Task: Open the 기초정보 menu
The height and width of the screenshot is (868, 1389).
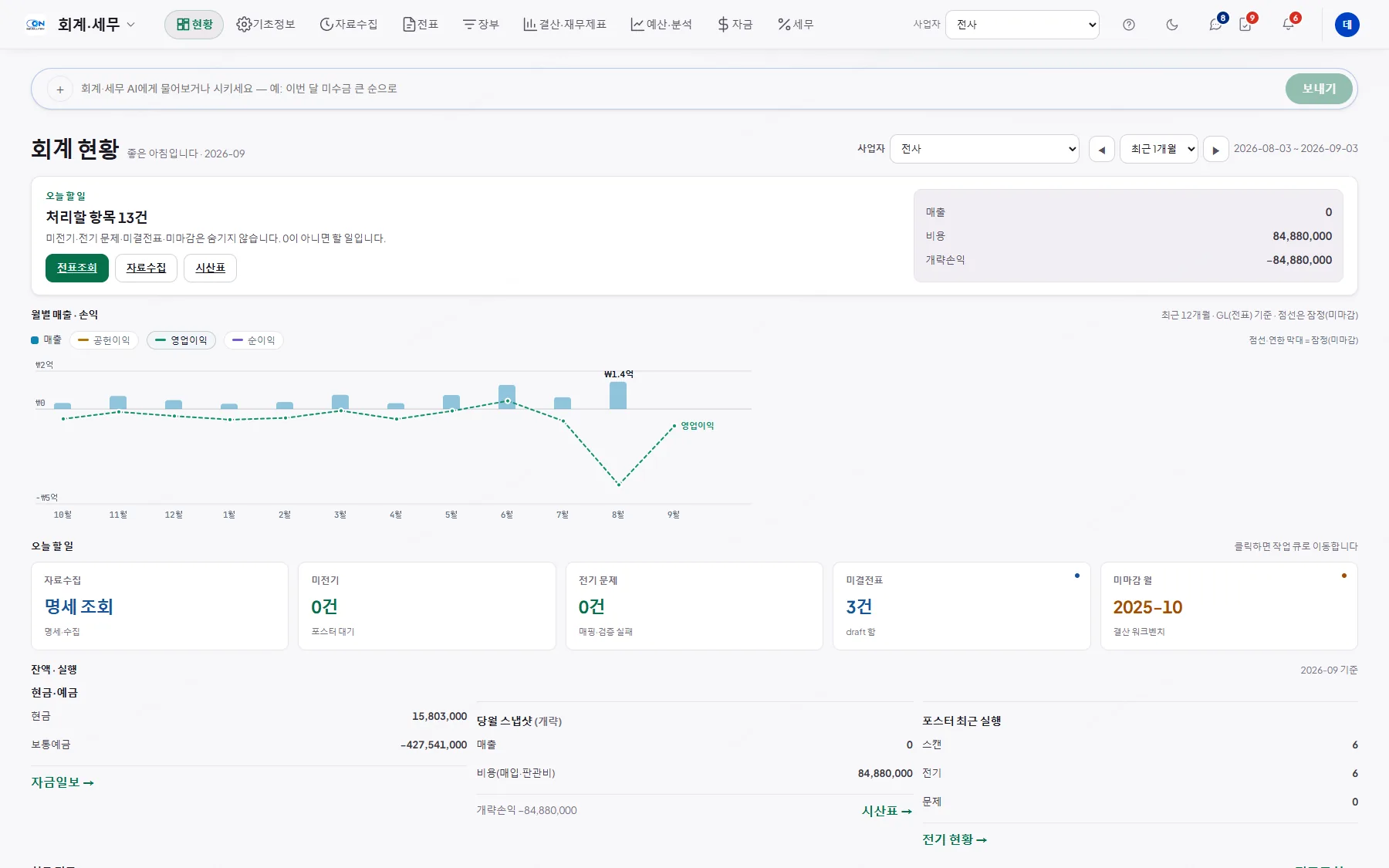Action: point(266,25)
